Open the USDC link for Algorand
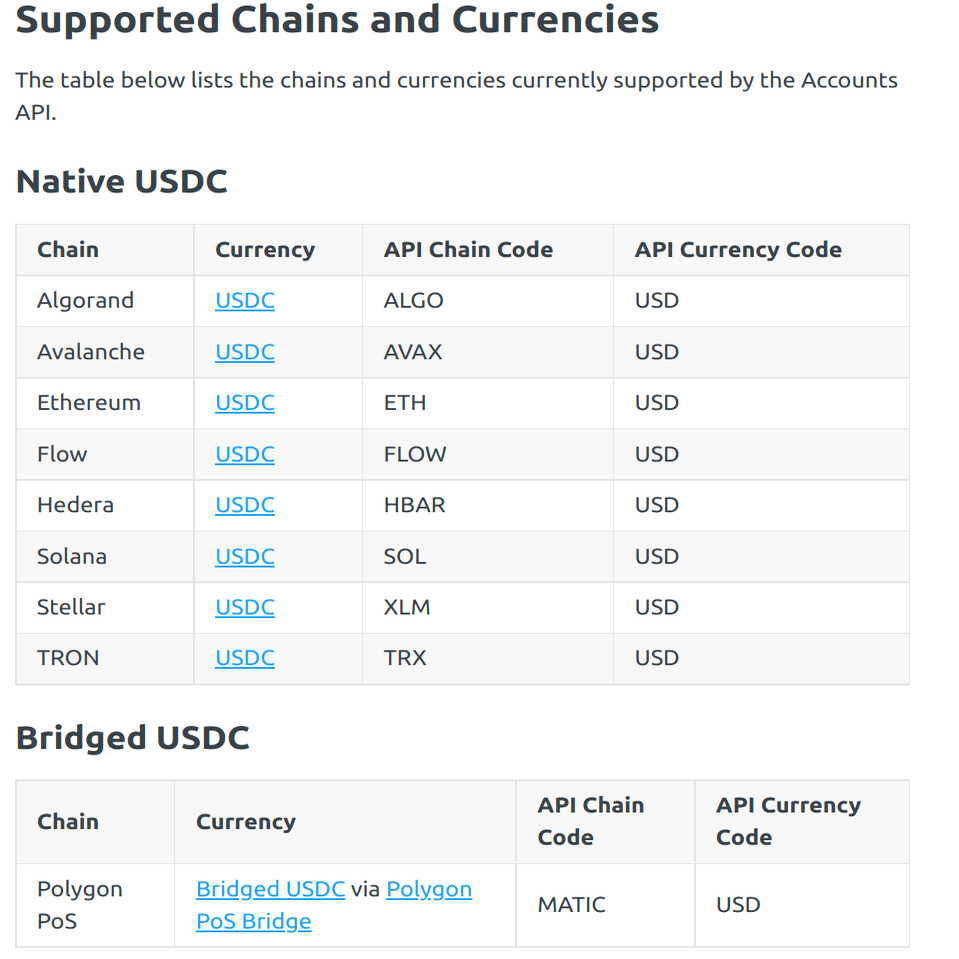Image resolution: width=959 pixels, height=959 pixels. [244, 301]
